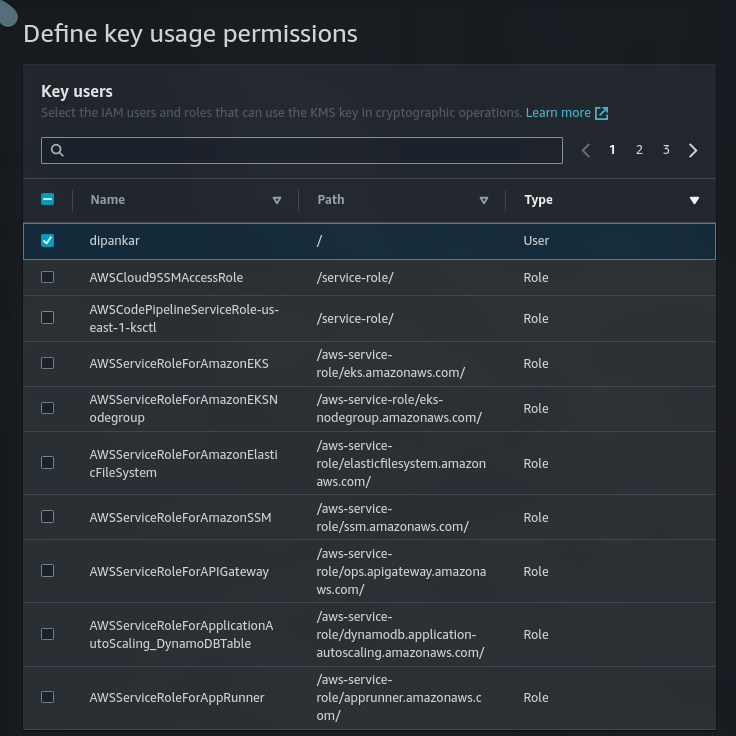Check the AWSServiceRoleForAPIGateway checkbox
This screenshot has width=736, height=736.
(47, 571)
